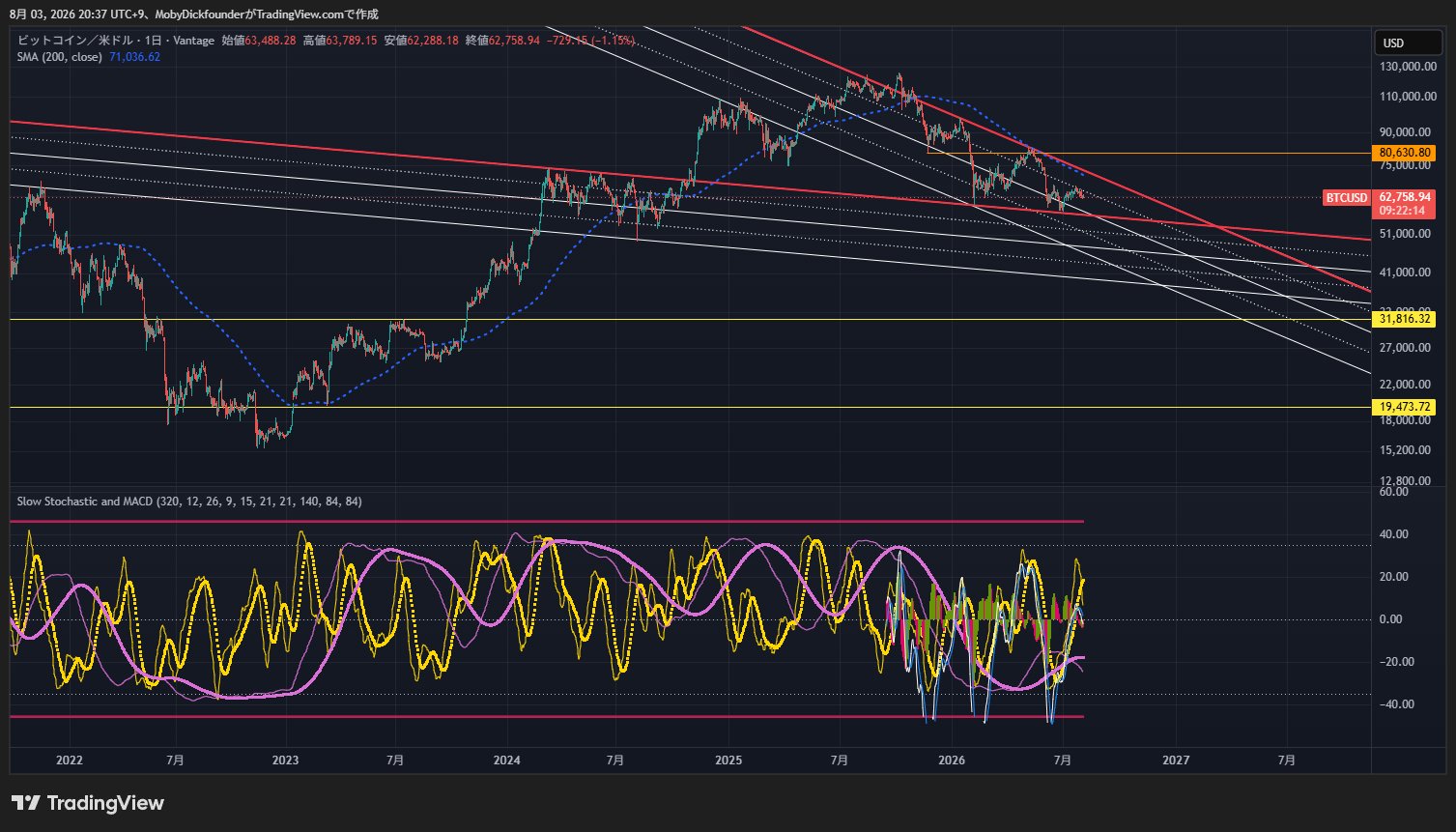
Task: Click the 22,000.00 price axis label
Action: [1406, 385]
